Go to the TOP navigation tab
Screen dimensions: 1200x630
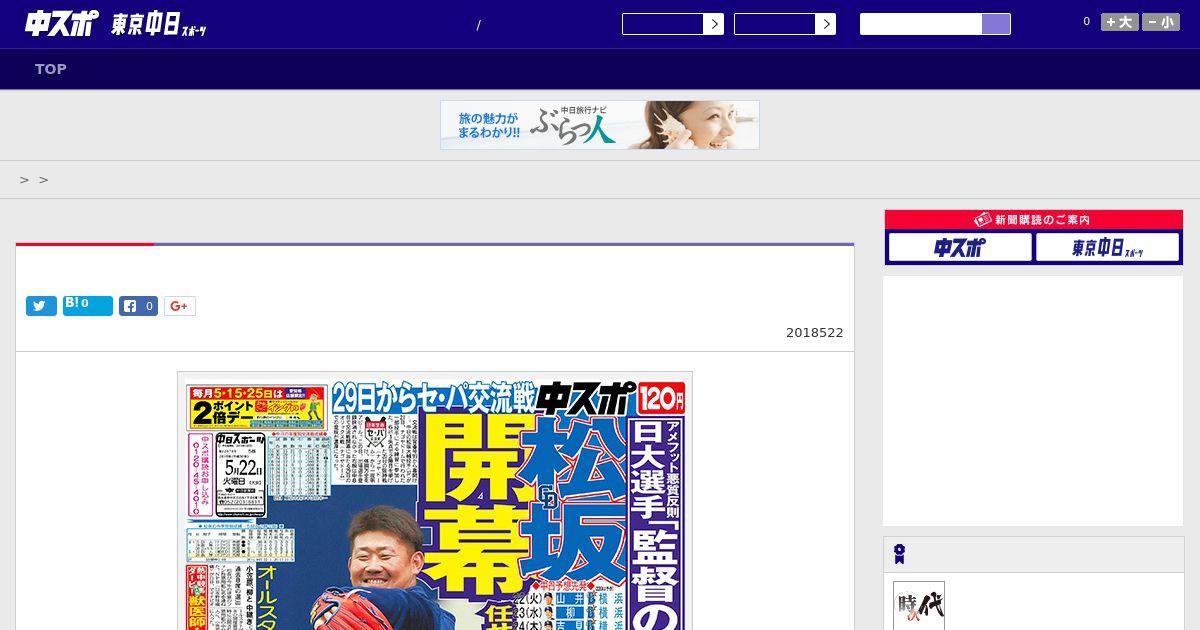[51, 69]
